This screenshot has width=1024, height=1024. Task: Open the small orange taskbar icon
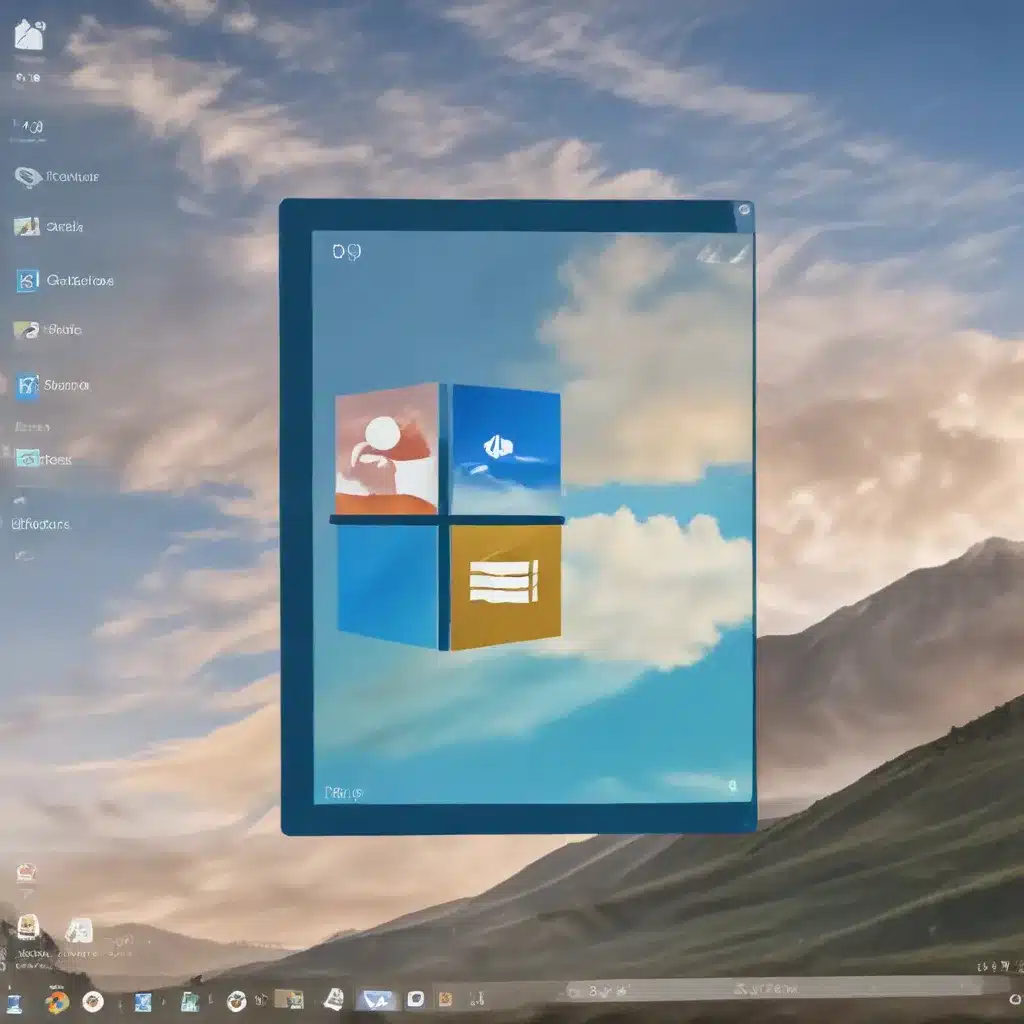[445, 999]
